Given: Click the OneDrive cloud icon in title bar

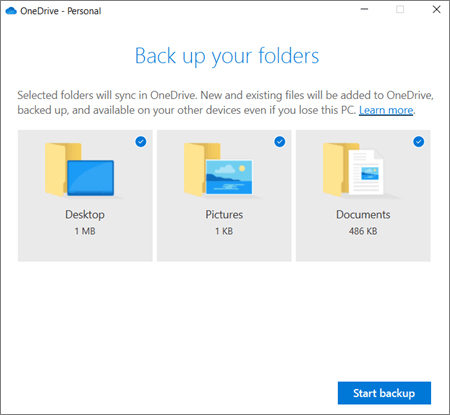Looking at the screenshot, I should click(11, 11).
